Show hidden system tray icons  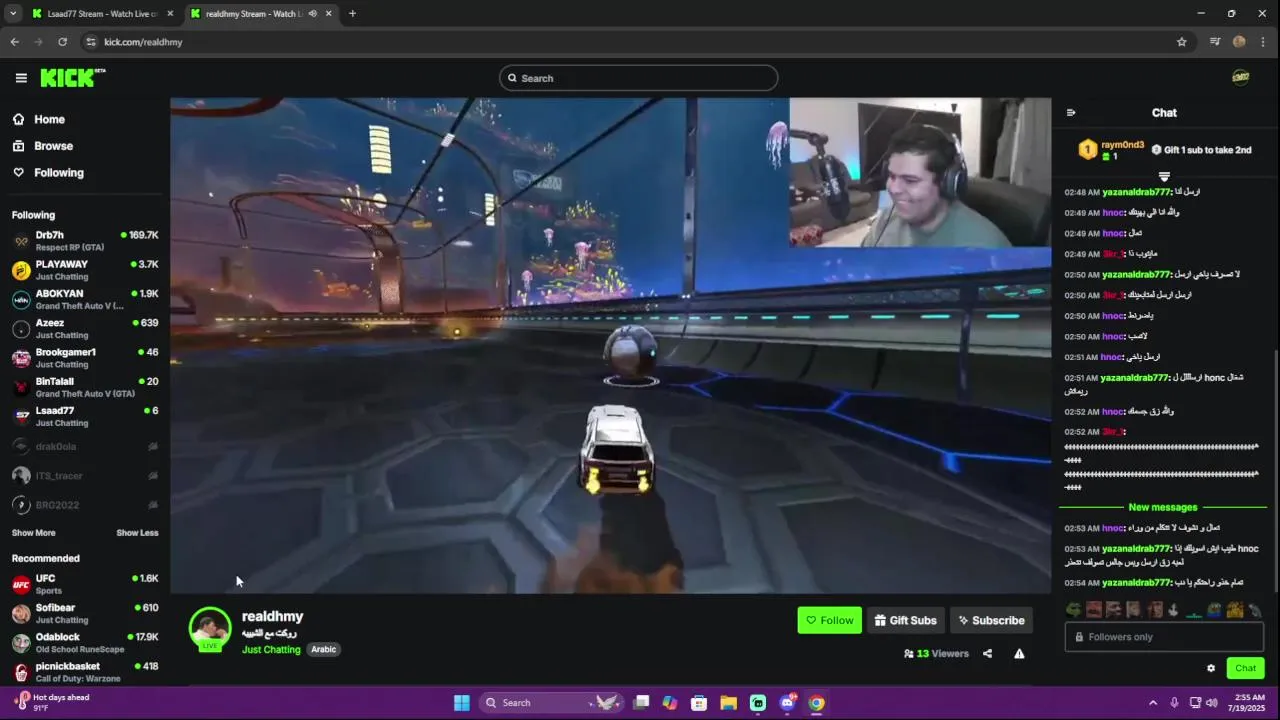1152,703
